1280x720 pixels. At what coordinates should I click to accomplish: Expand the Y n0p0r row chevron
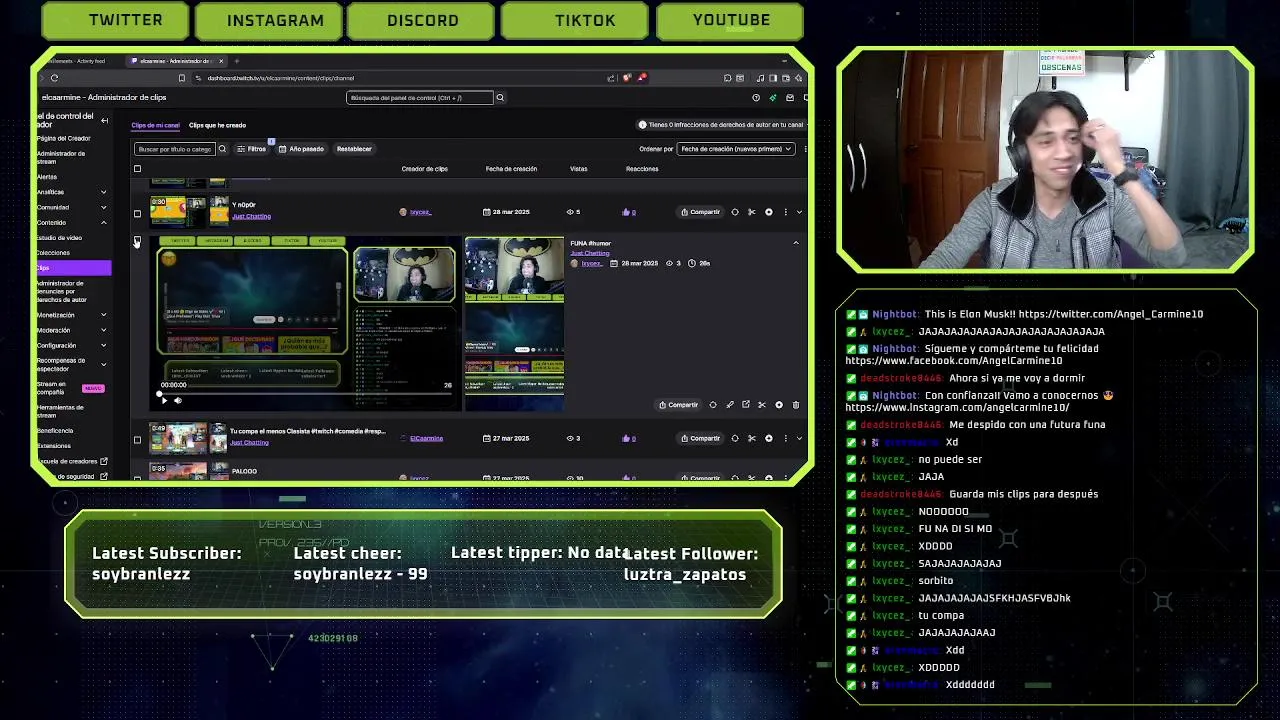click(x=798, y=212)
